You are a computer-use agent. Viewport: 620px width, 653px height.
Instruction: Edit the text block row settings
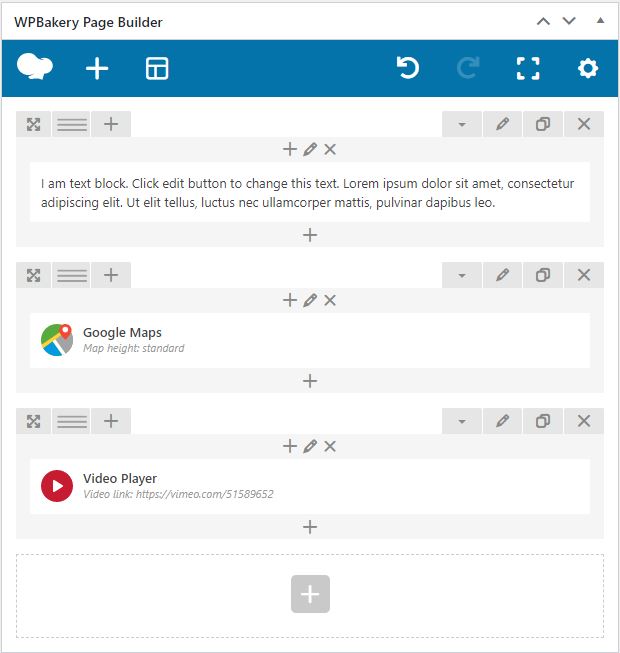coord(503,124)
